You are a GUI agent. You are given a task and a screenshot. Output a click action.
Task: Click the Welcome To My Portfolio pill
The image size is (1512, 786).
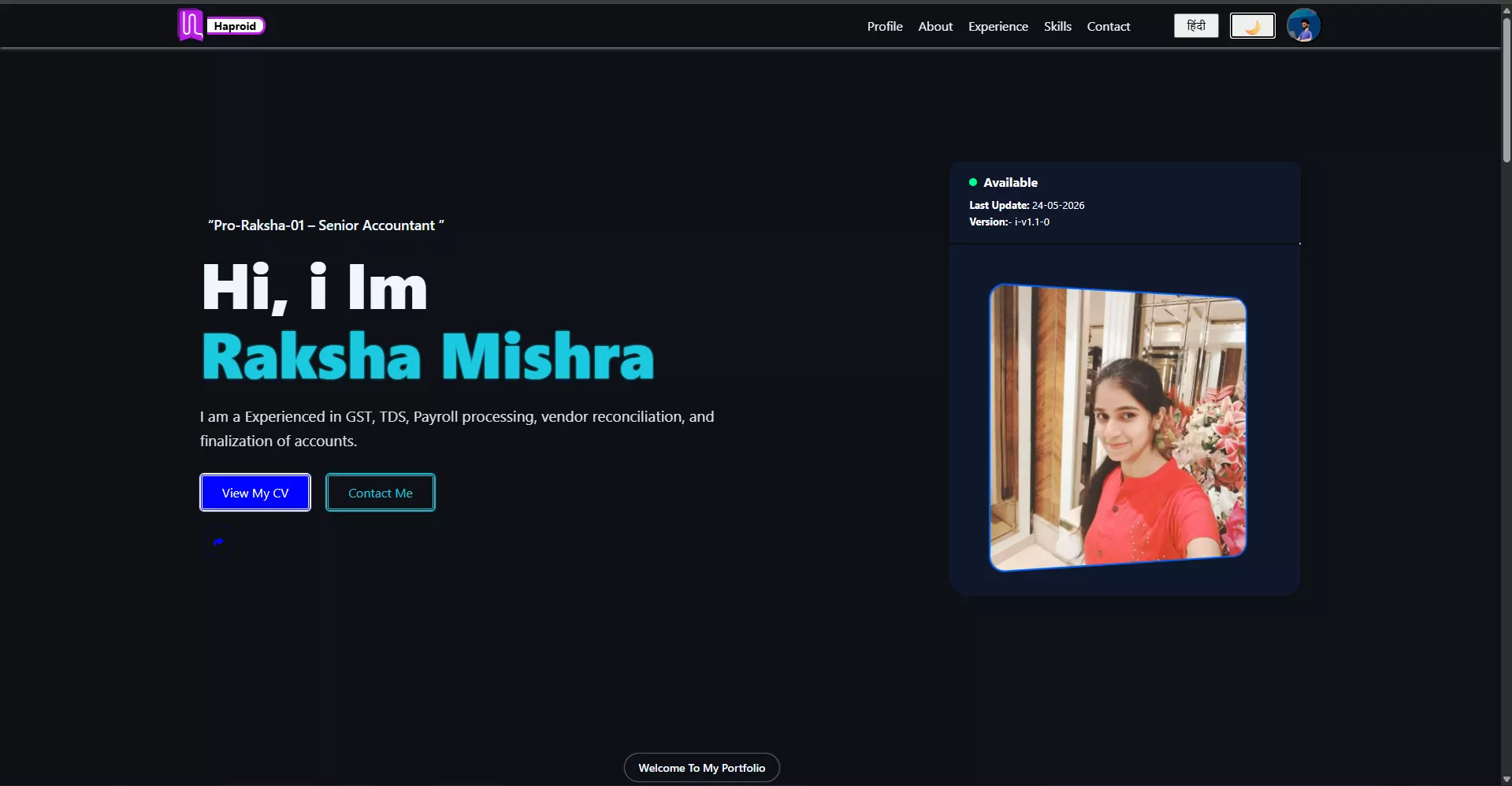pos(702,768)
